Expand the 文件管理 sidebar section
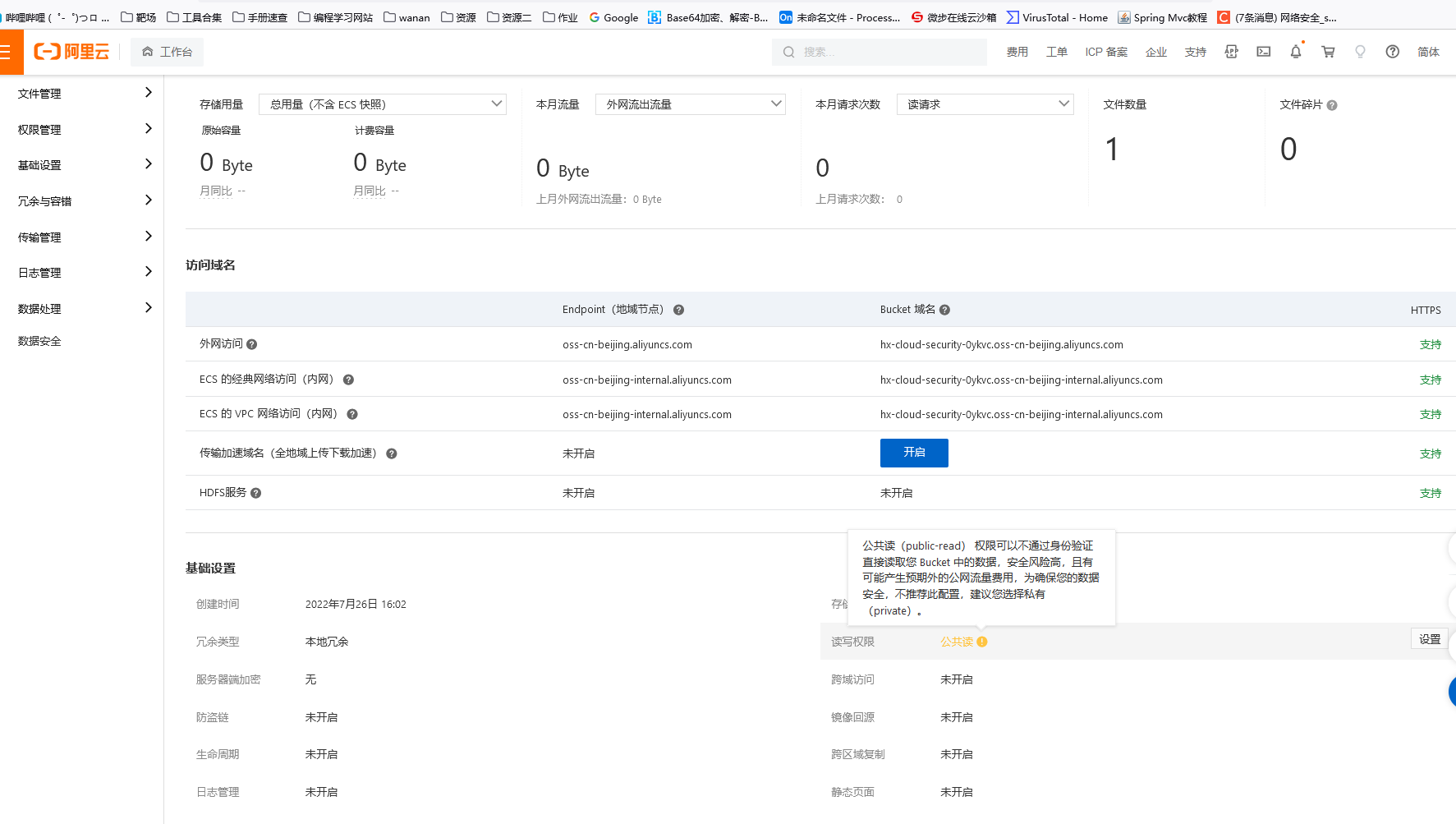This screenshot has width=1456, height=824. click(82, 93)
